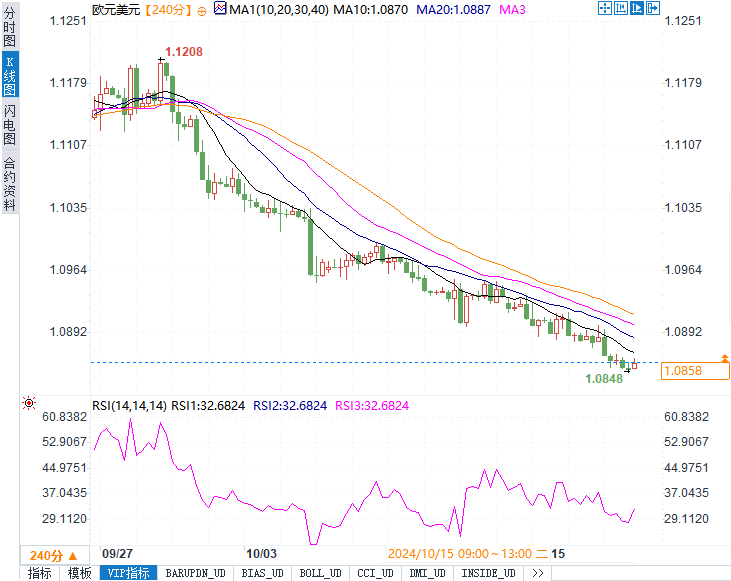Click the first chart tool icon at top right
The width and height of the screenshot is (731, 581).
click(604, 9)
